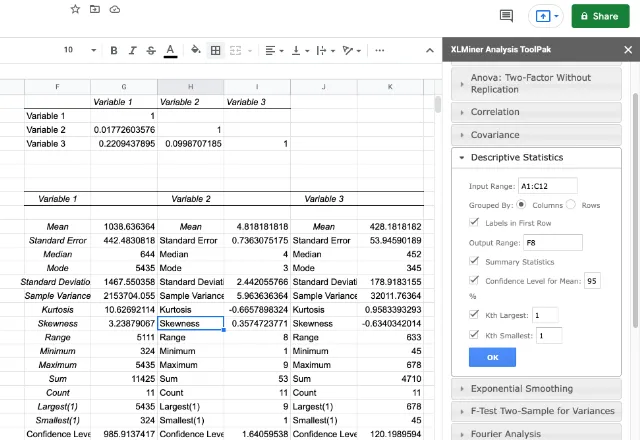Click Input Range field

tap(548, 186)
